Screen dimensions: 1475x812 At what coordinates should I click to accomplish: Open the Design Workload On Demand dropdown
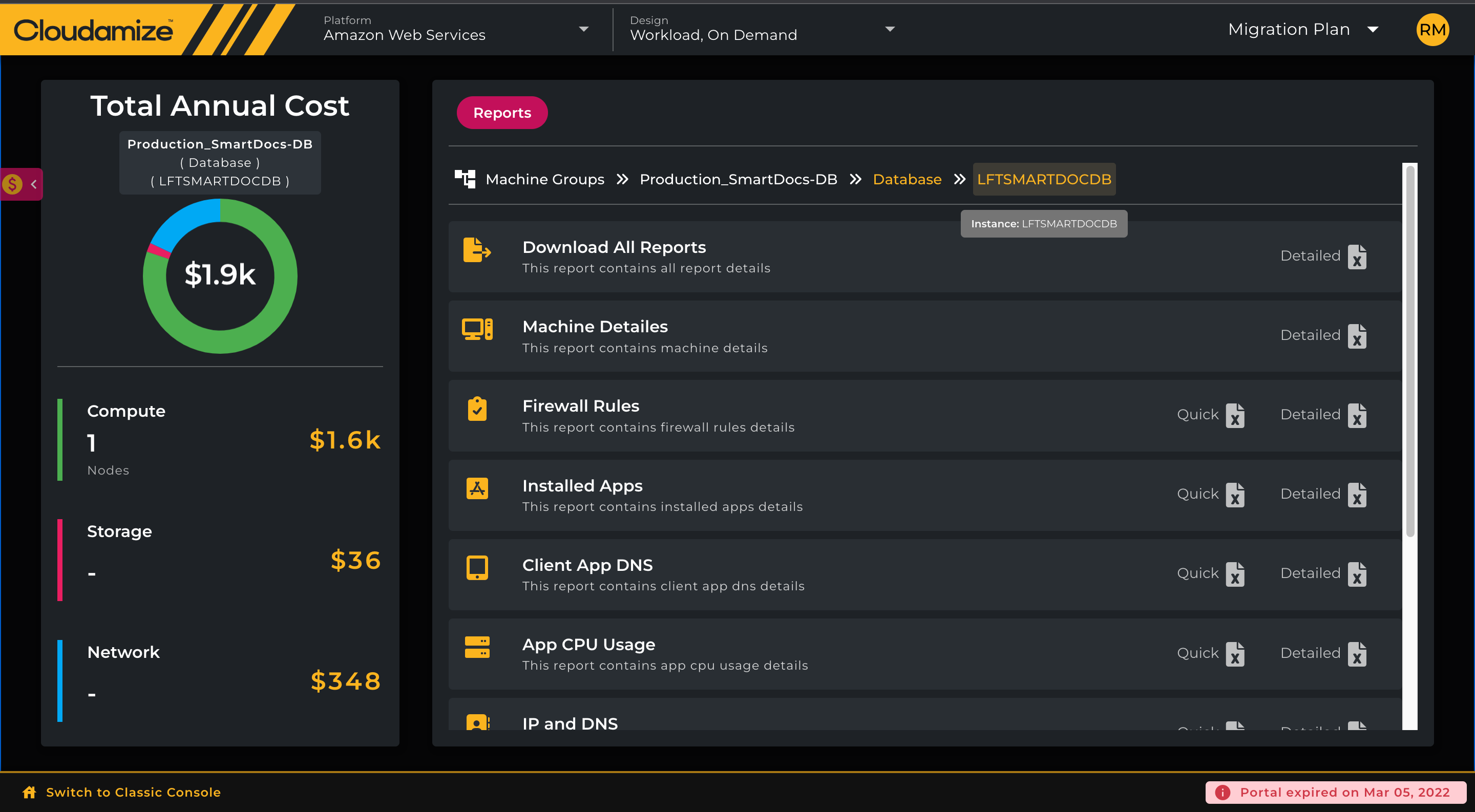[762, 29]
